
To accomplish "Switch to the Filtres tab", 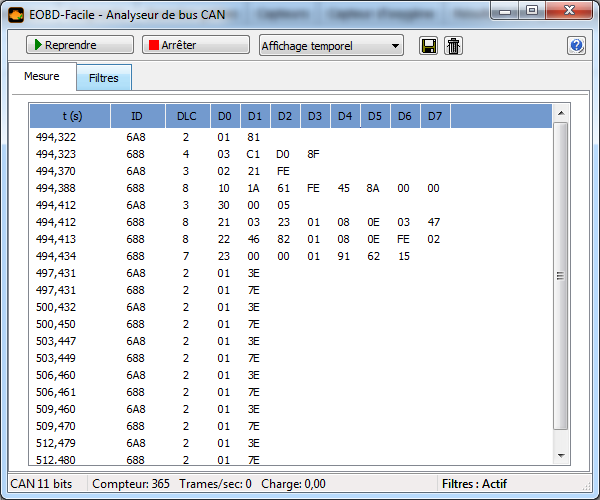I will click(104, 78).
